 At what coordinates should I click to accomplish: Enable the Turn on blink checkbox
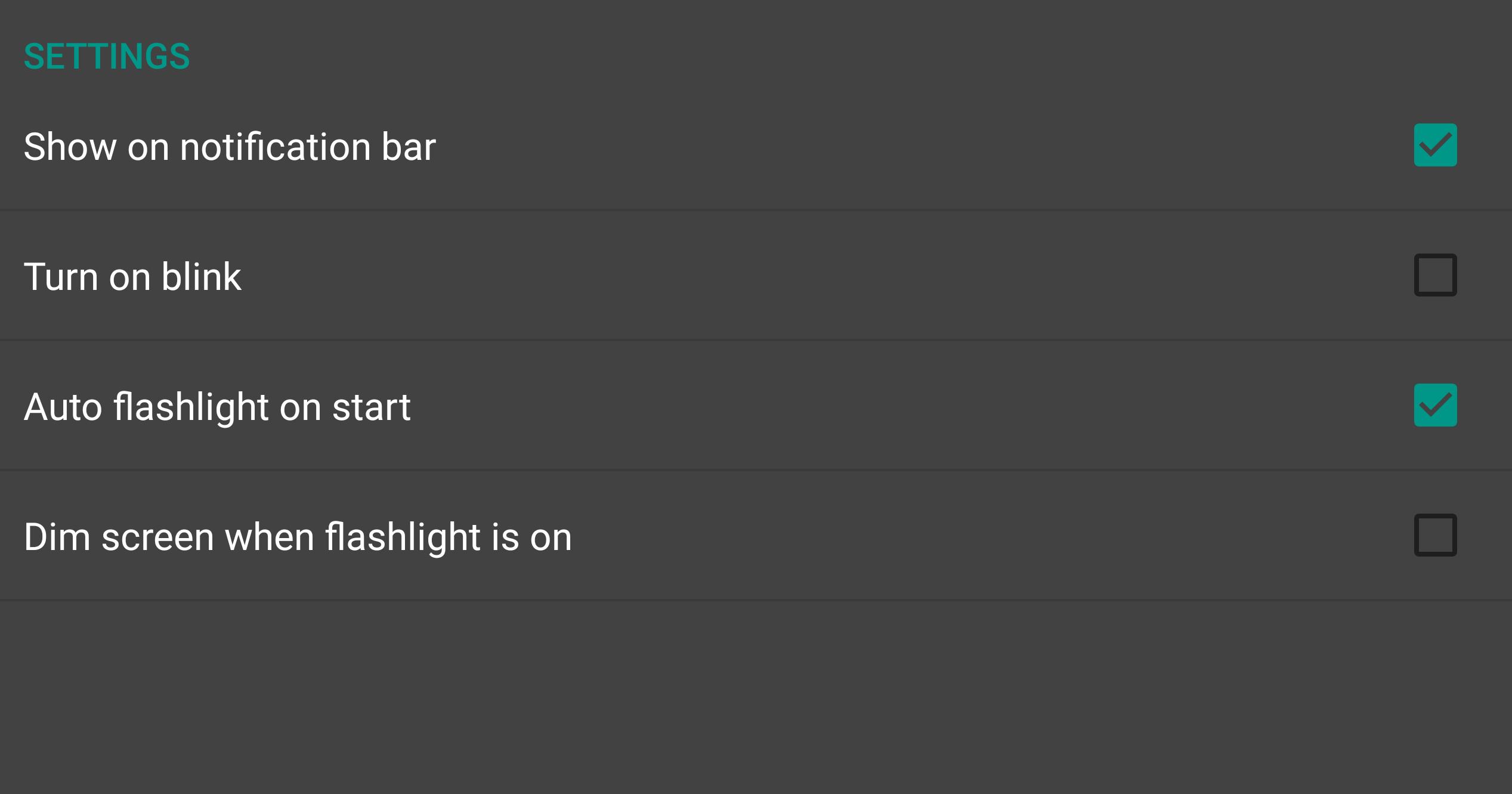[1435, 275]
